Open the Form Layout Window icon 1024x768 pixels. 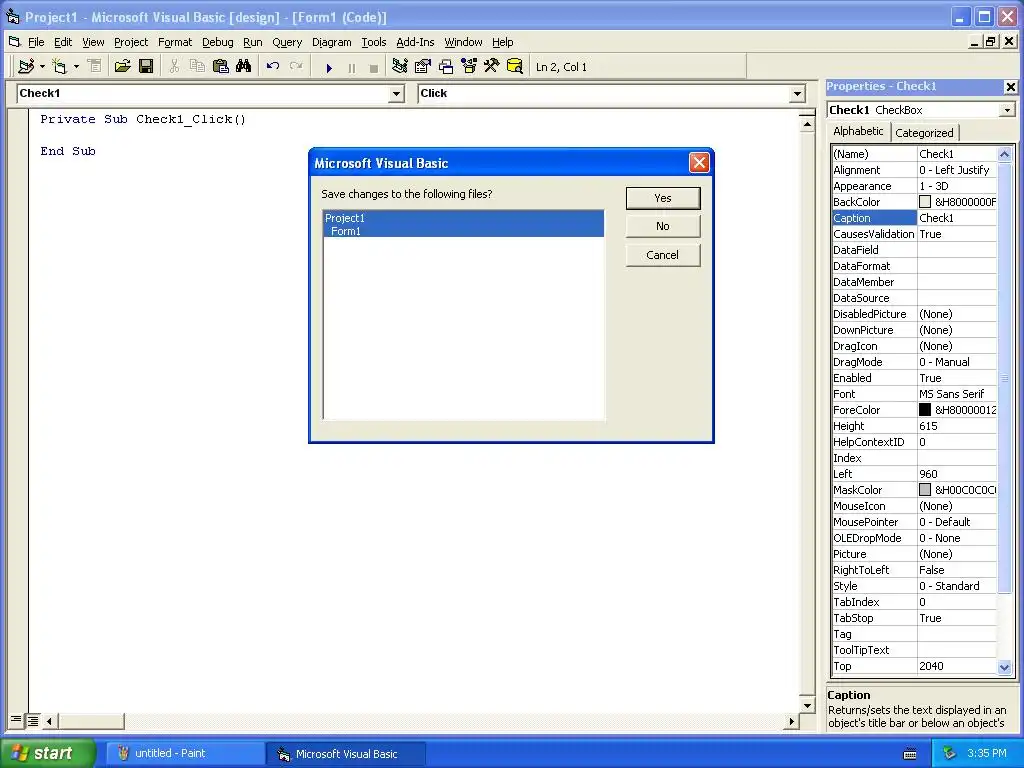point(446,66)
